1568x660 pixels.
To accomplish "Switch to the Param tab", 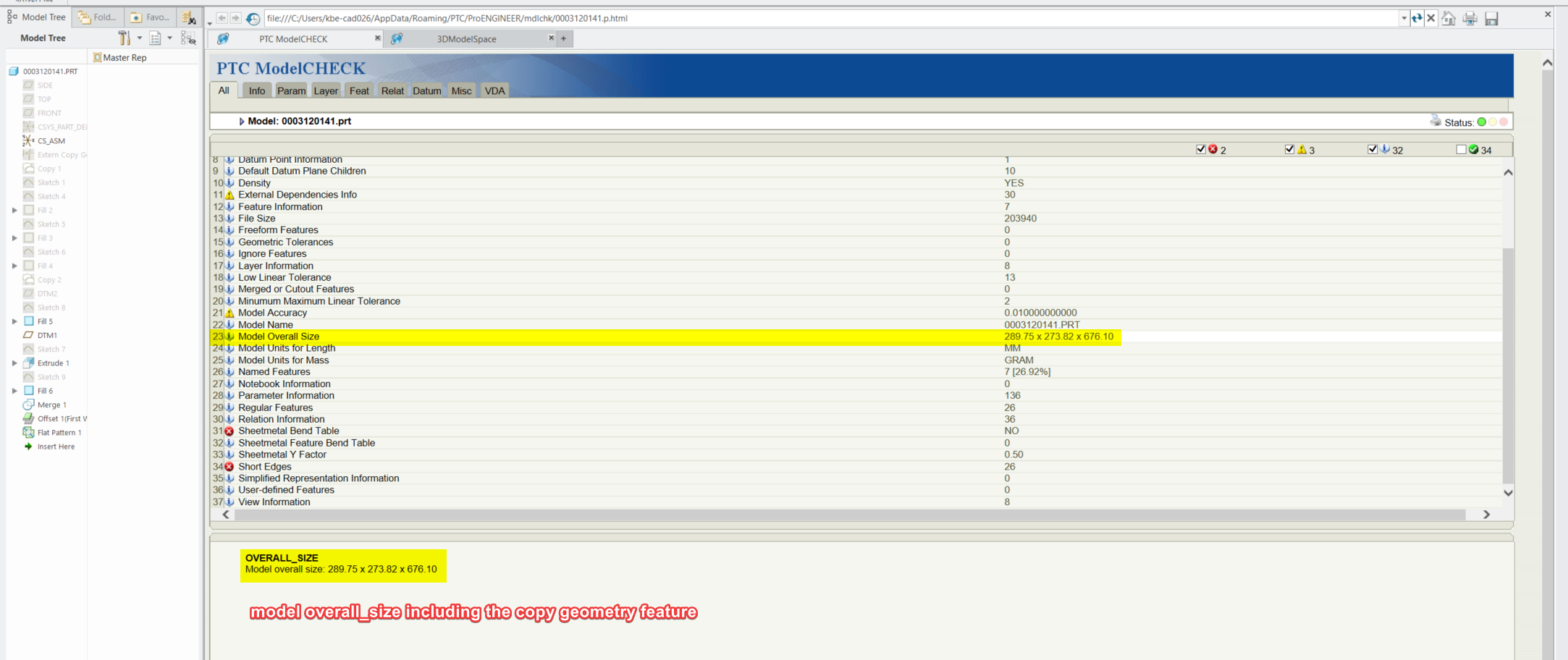I will [291, 90].
